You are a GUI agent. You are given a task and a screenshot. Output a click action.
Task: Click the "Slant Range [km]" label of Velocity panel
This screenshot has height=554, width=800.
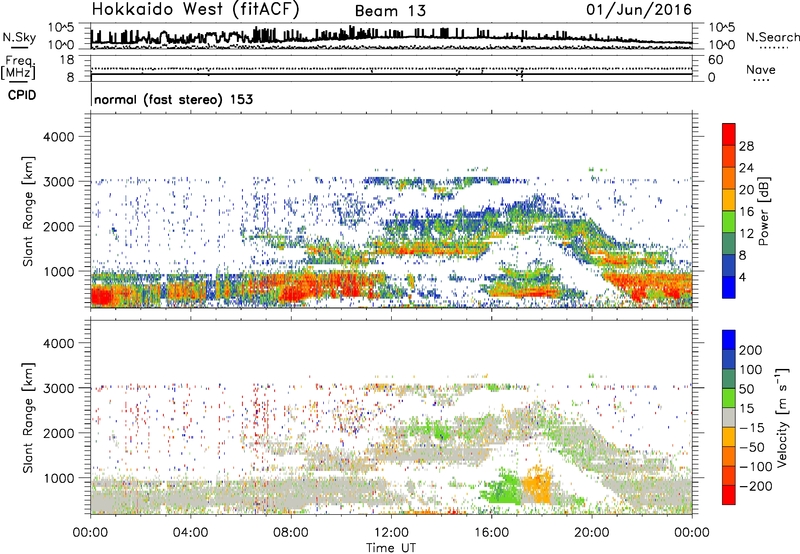(x=28, y=418)
